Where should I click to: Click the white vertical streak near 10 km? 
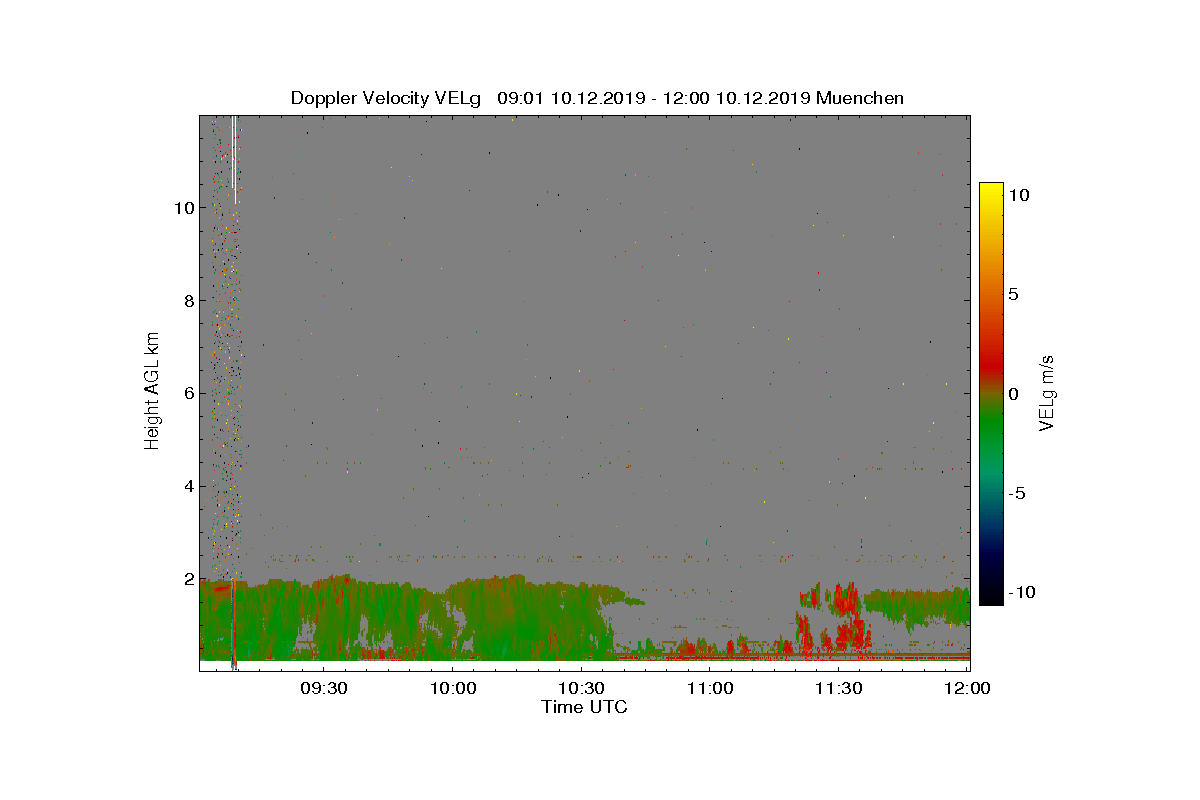234,158
